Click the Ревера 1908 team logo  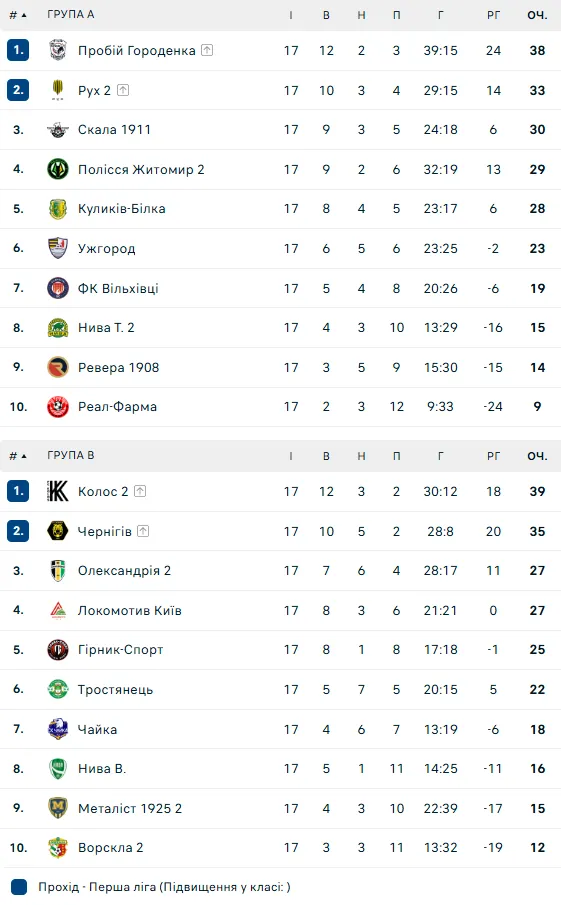tap(58, 367)
